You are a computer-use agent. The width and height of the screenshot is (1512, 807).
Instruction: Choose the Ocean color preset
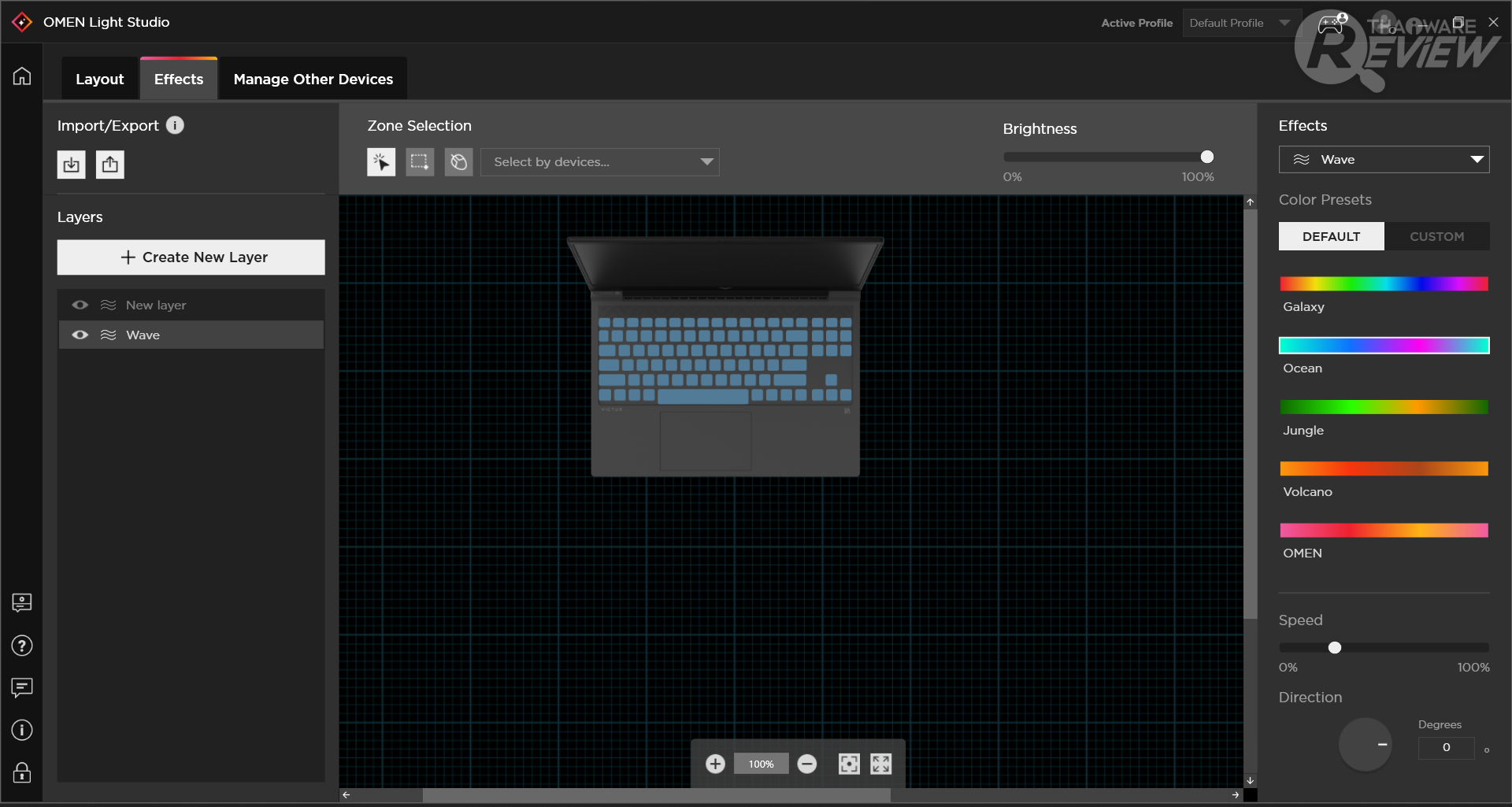coord(1384,346)
